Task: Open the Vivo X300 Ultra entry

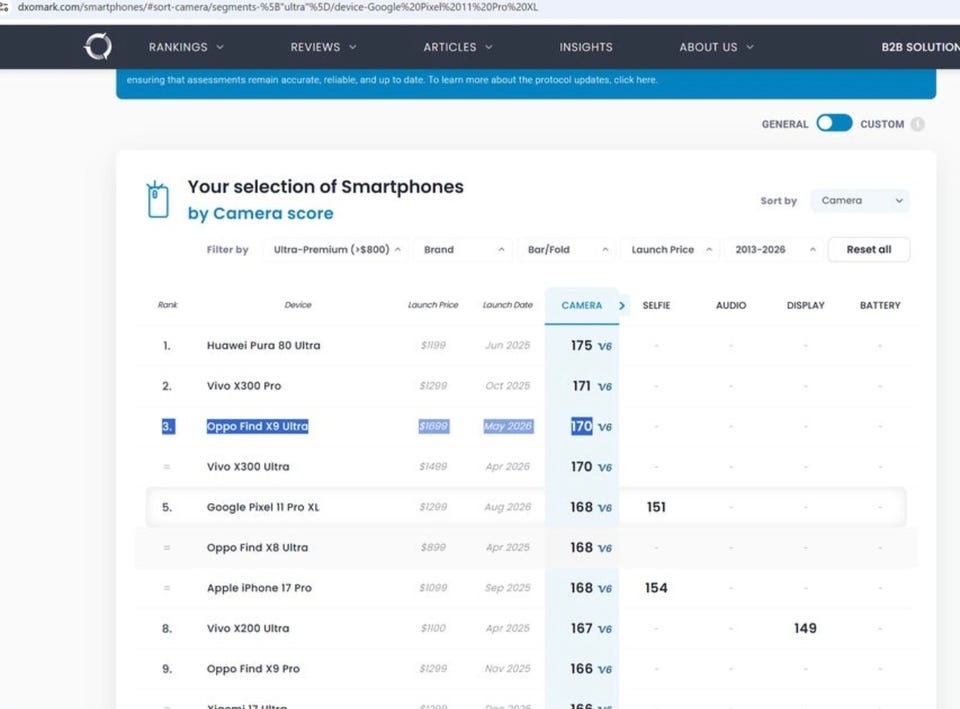Action: point(248,467)
